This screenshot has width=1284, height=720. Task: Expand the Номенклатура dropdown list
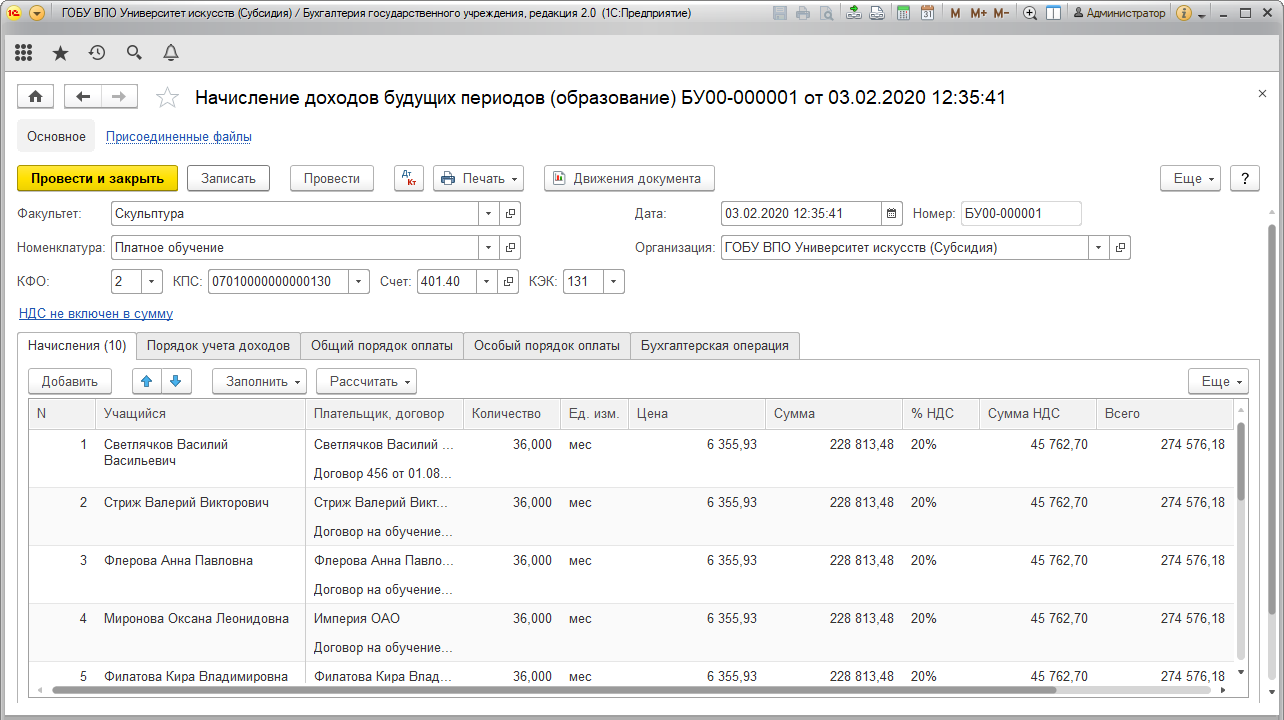(x=489, y=247)
